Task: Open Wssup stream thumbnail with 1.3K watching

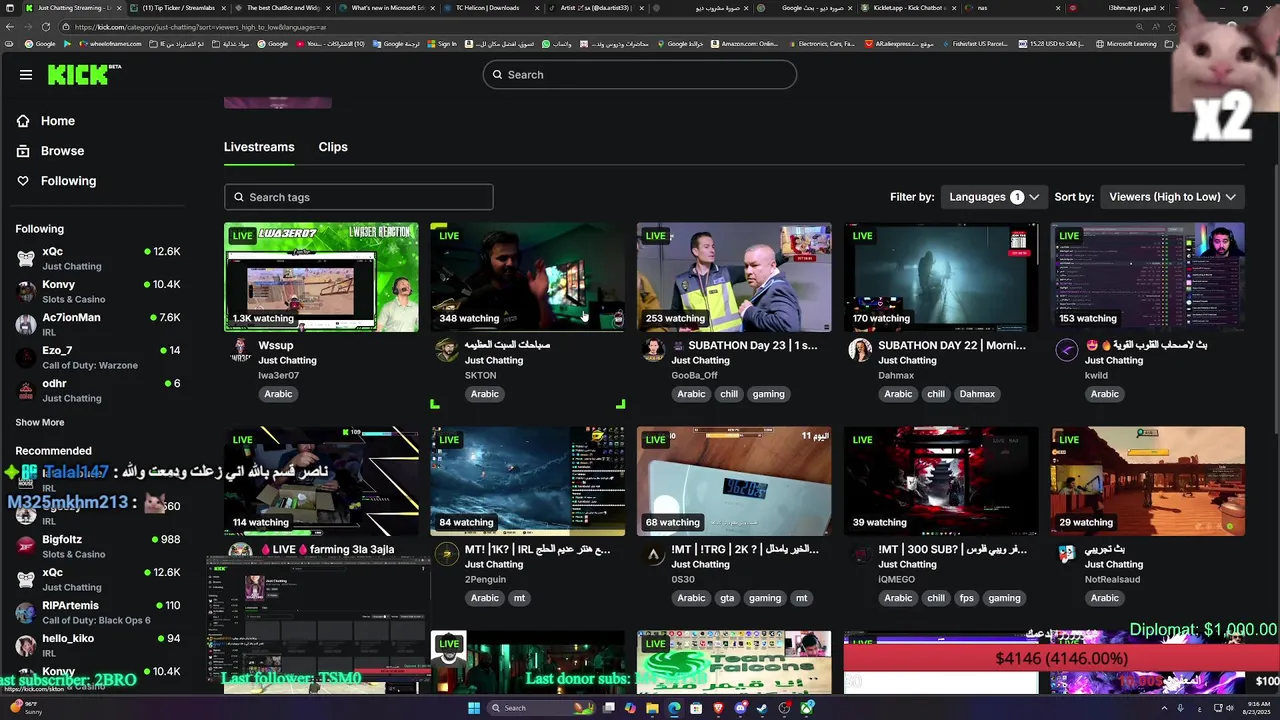Action: [321, 277]
